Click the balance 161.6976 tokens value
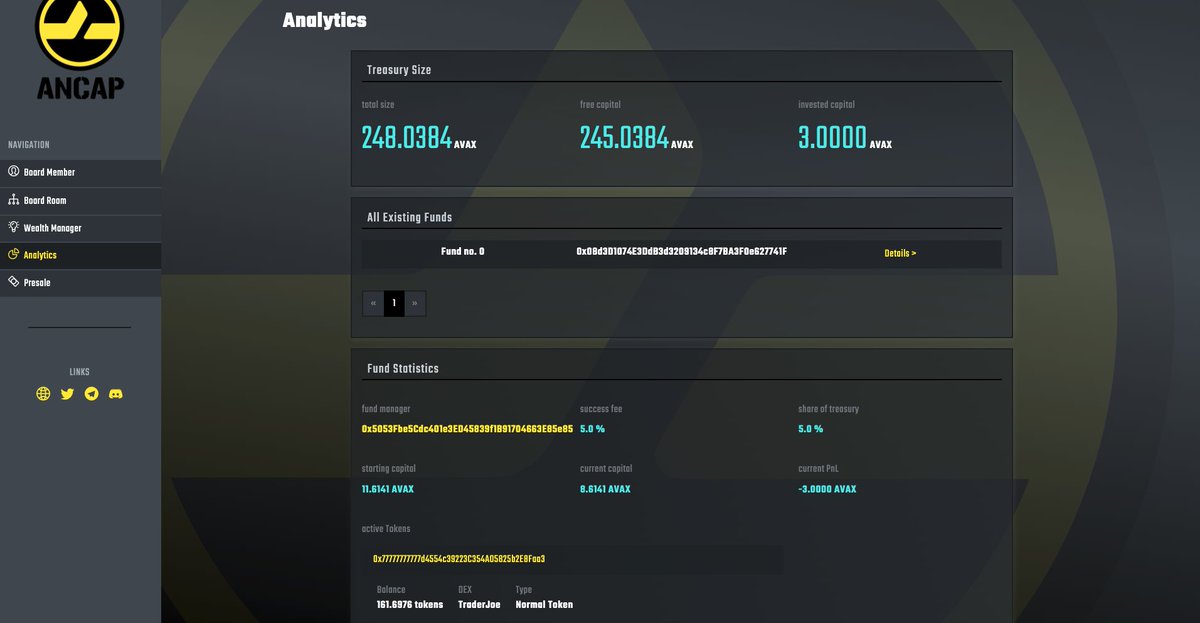Viewport: 1200px width, 623px height. [410, 605]
